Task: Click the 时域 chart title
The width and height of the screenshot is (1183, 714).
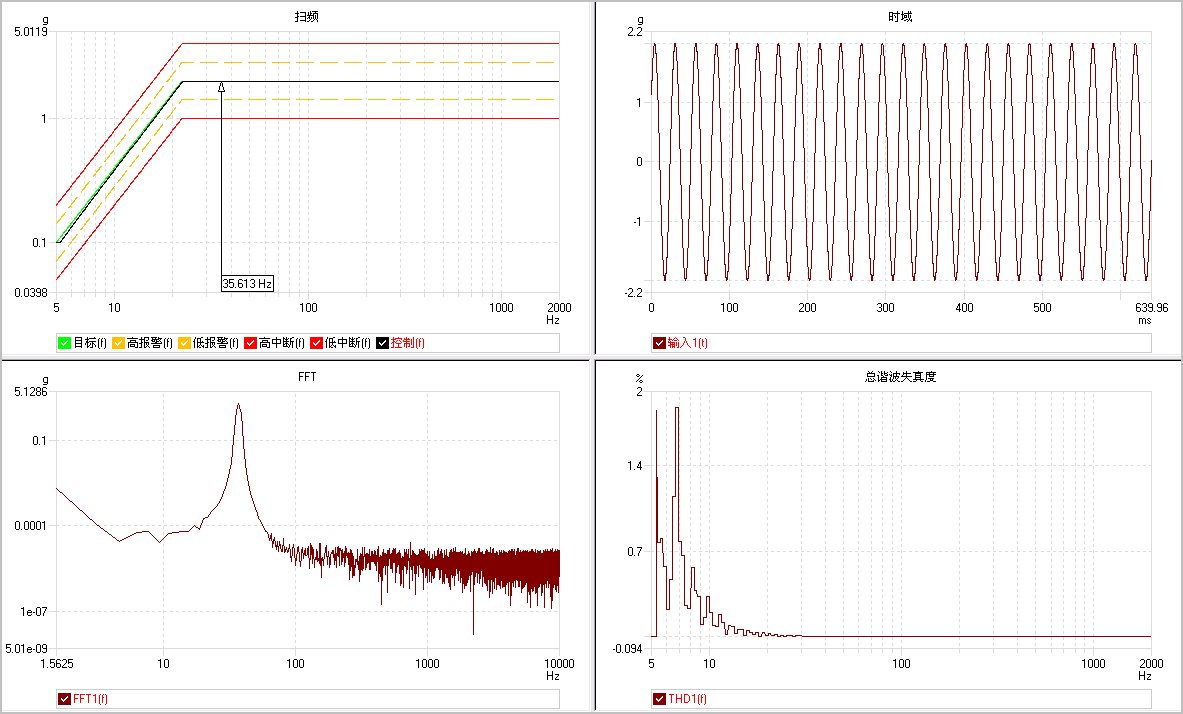Action: tap(900, 17)
